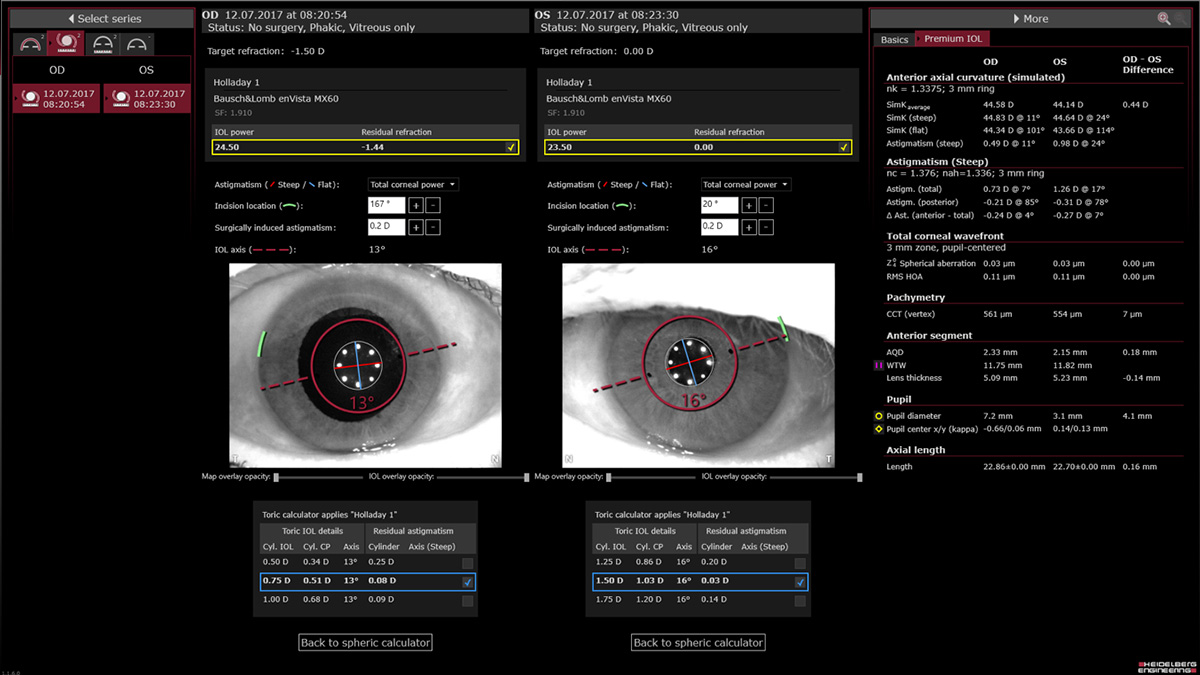The height and width of the screenshot is (675, 1200).
Task: Increase OS surgically induced astigmatism
Action: pyautogui.click(x=749, y=227)
